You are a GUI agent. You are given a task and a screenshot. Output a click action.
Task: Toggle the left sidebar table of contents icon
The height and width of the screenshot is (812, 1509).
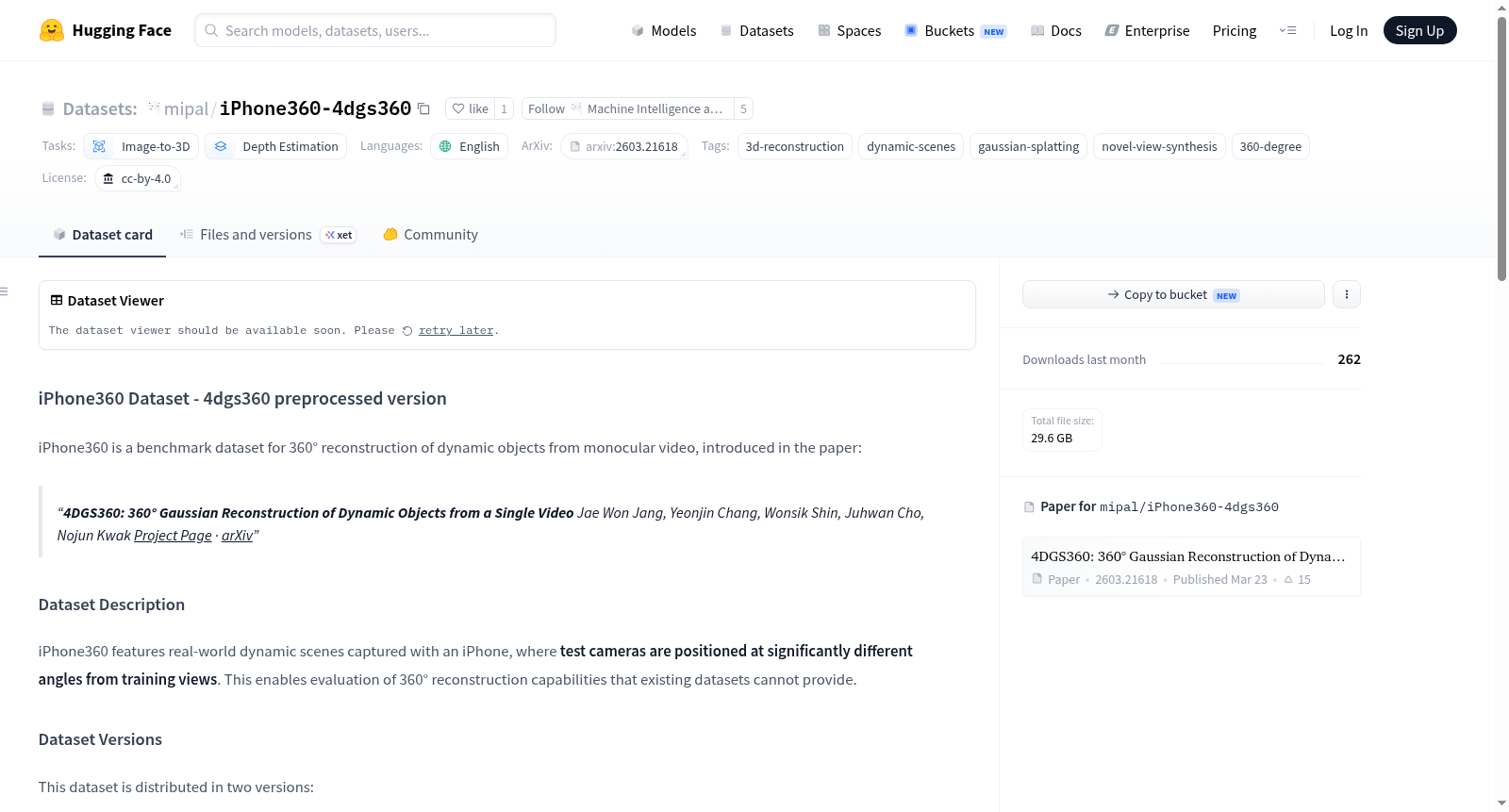(5, 291)
